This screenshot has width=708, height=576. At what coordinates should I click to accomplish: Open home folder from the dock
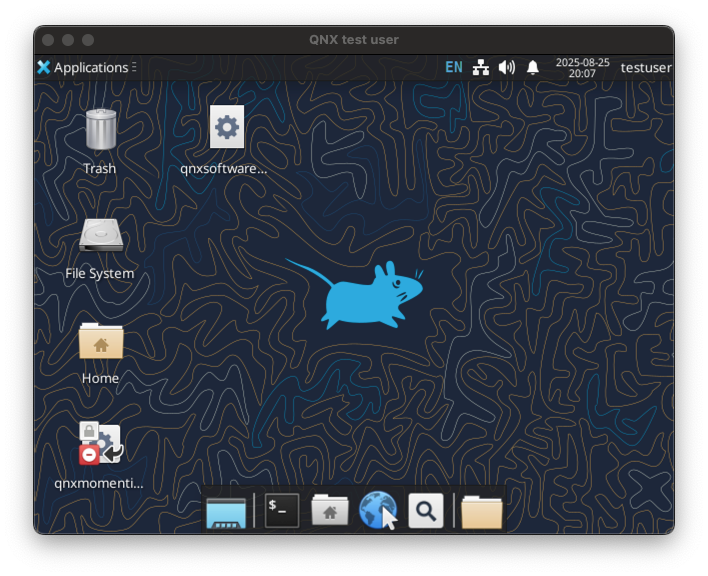pos(329,511)
